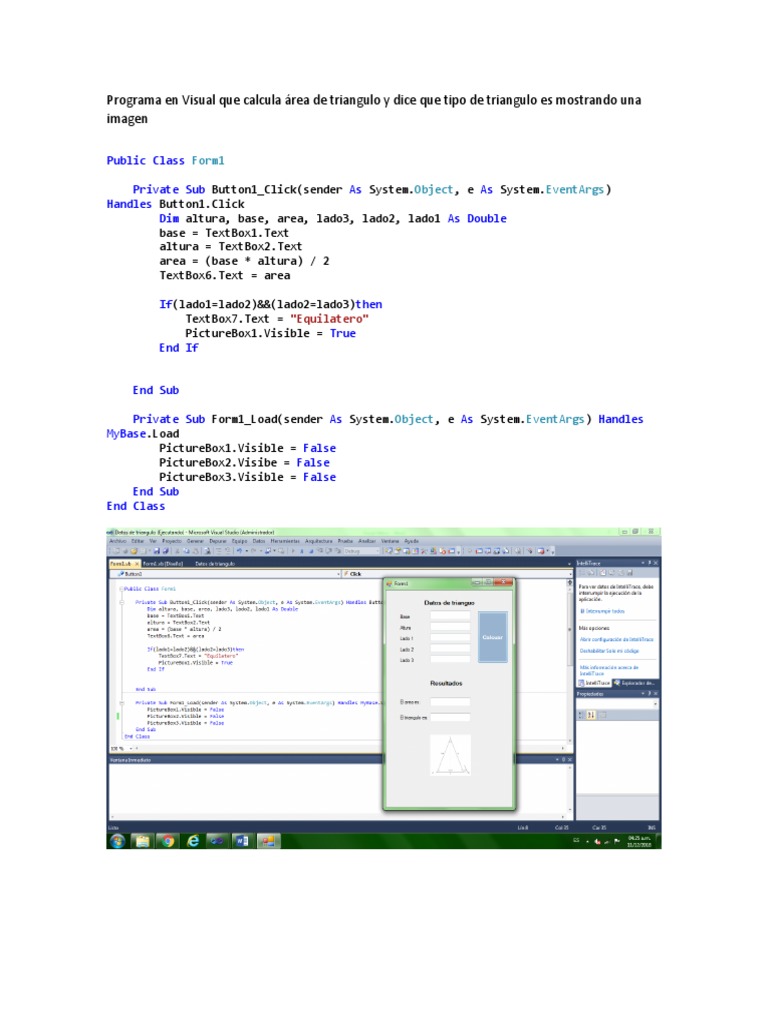Click the triangle picture in Form1
The width and height of the screenshot is (768, 1024).
coord(450,756)
